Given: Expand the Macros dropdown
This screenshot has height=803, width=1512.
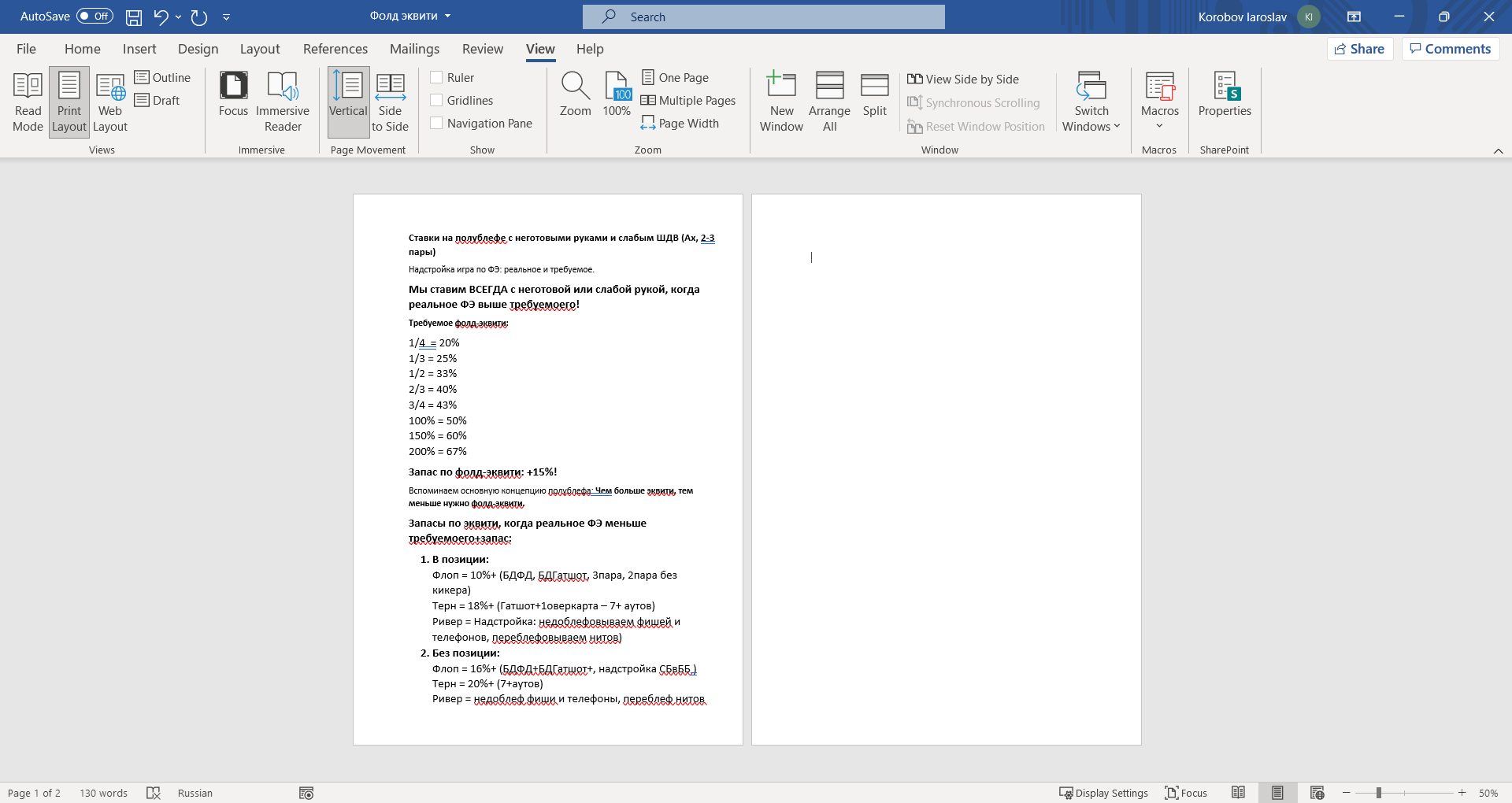Looking at the screenshot, I should (x=1160, y=102).
